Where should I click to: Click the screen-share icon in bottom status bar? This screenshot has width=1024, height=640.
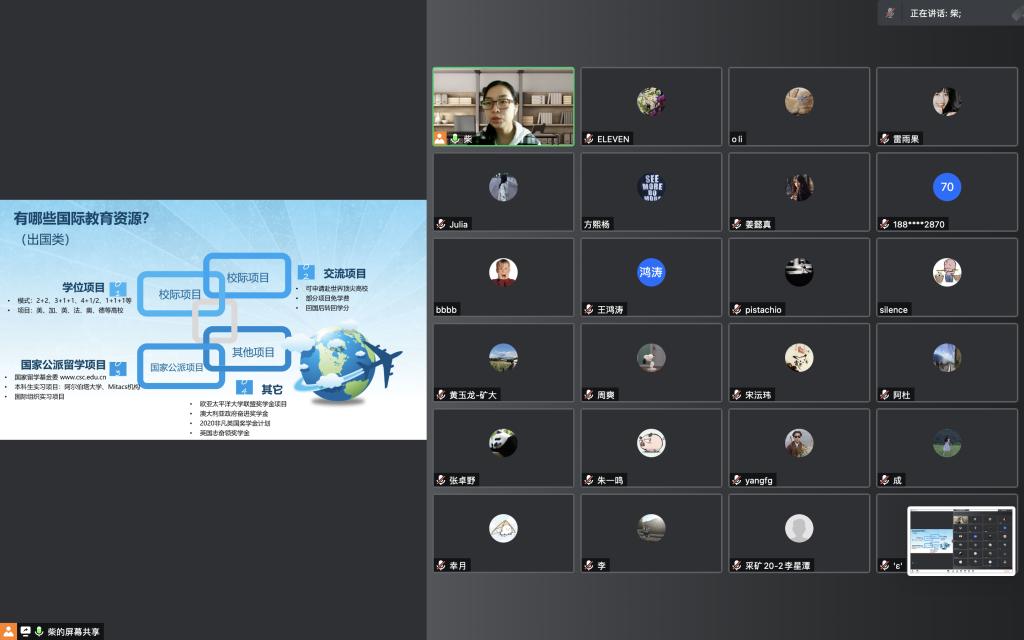point(26,631)
